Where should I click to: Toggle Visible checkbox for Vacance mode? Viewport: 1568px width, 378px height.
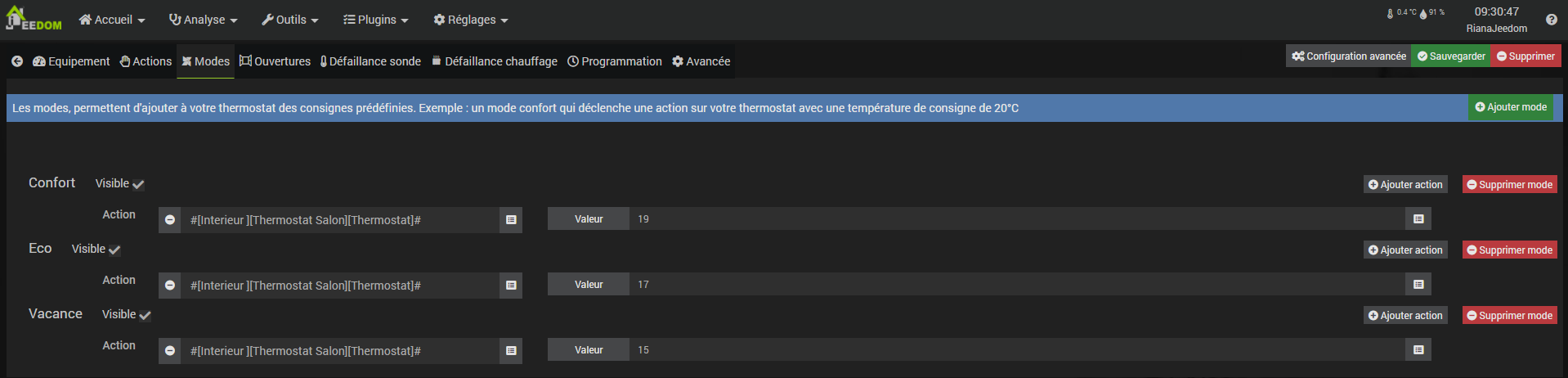(x=145, y=315)
